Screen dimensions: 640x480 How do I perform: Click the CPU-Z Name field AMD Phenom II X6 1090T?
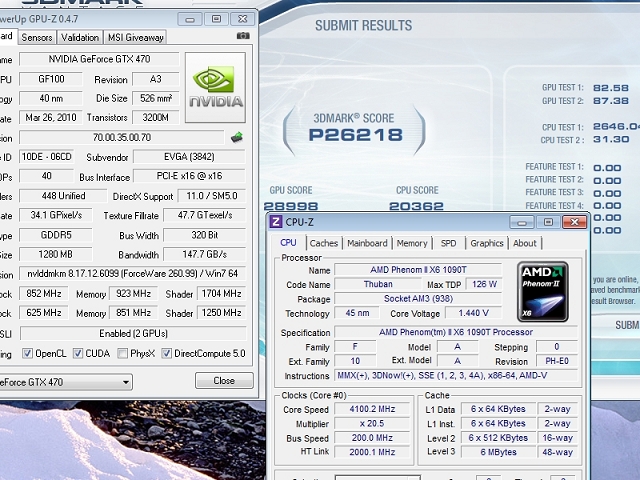418,270
